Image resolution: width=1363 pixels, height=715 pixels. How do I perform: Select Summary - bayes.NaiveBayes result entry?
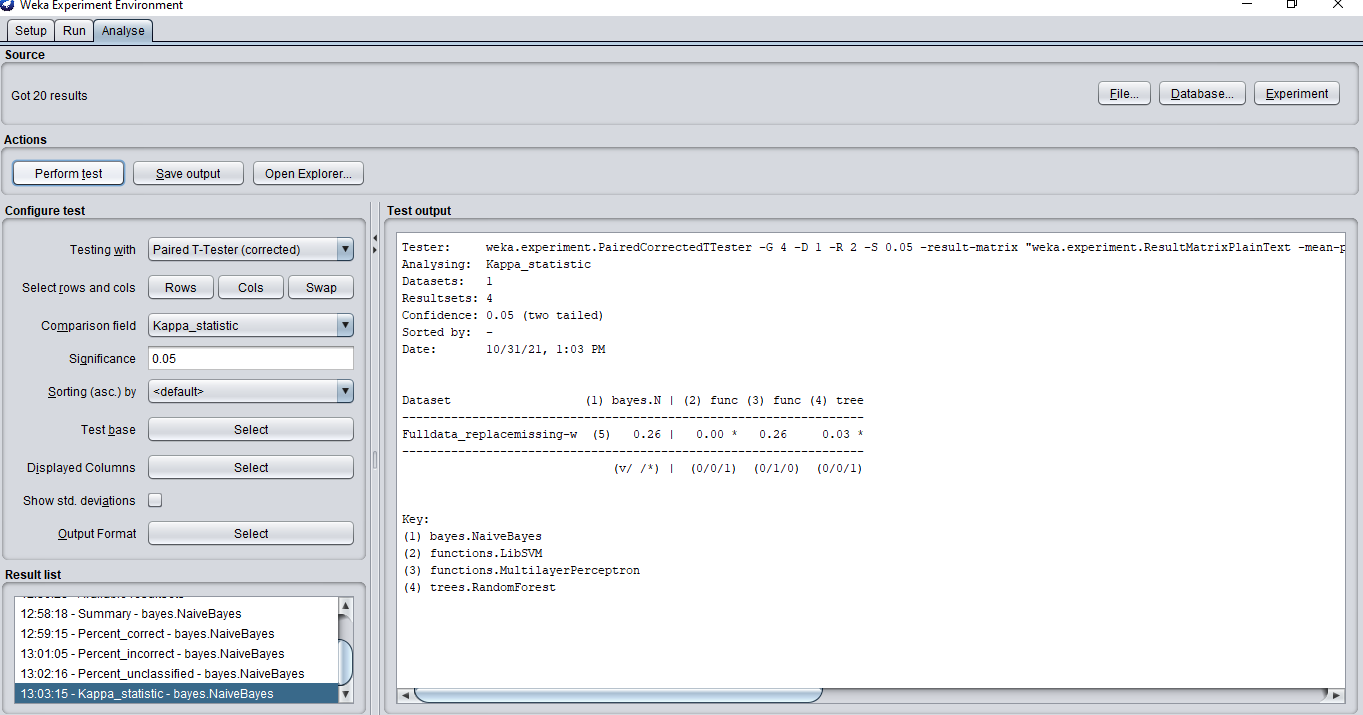coord(176,614)
